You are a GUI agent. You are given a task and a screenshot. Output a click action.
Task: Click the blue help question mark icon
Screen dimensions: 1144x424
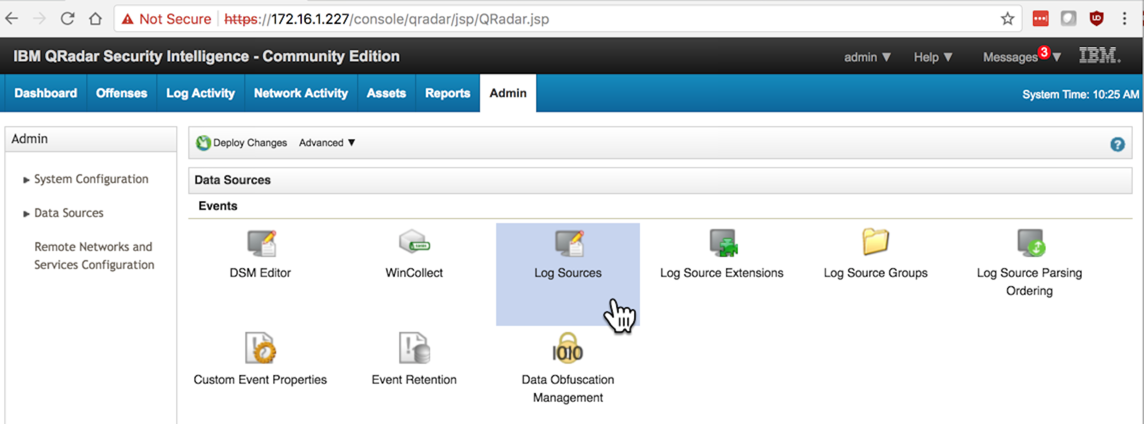(1118, 144)
